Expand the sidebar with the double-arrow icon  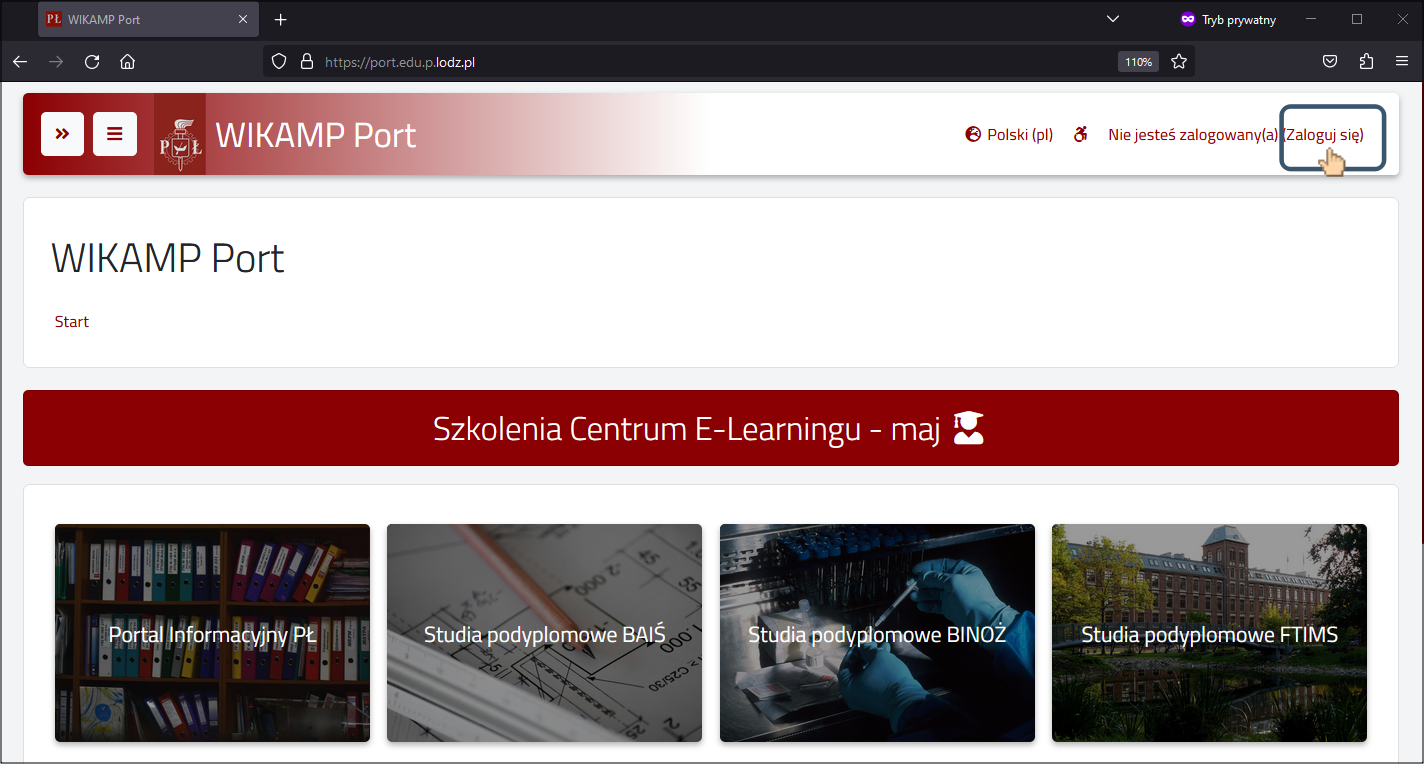62,134
